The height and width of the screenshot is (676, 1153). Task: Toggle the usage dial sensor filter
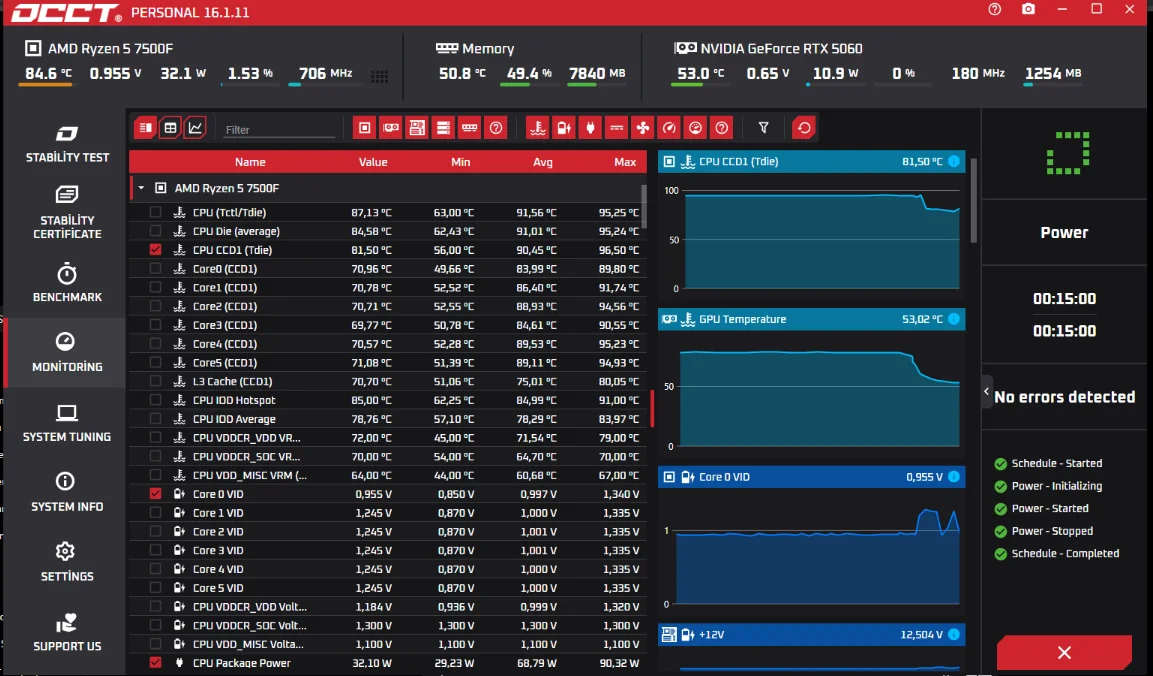pos(695,128)
